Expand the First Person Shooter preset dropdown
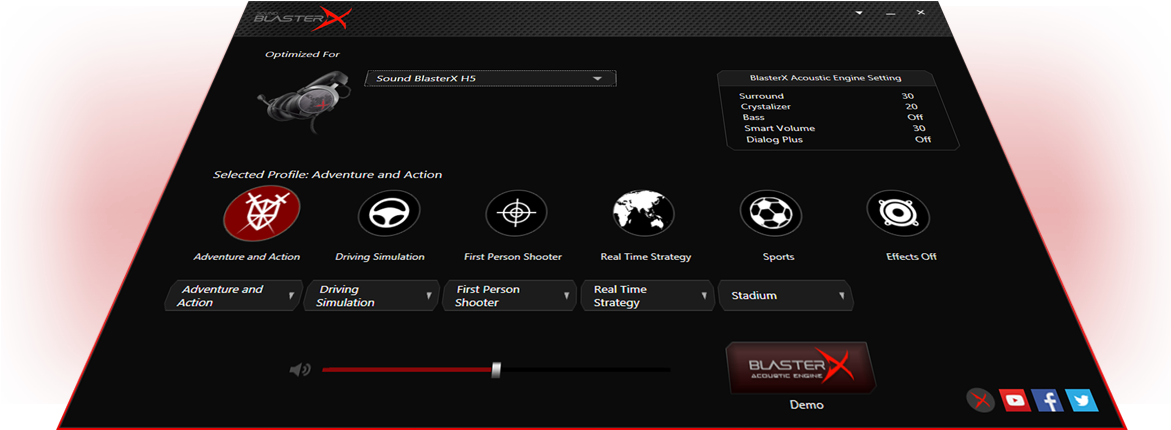This screenshot has height=430, width=1171. point(510,296)
